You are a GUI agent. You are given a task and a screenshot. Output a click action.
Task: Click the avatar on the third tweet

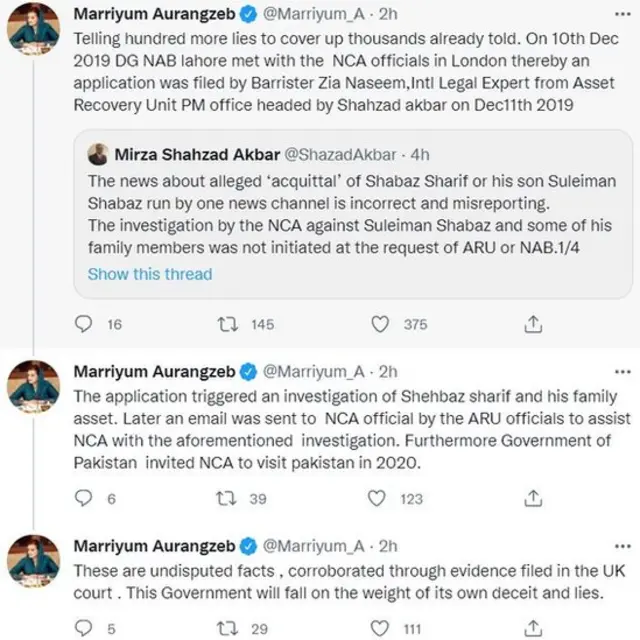click(33, 559)
